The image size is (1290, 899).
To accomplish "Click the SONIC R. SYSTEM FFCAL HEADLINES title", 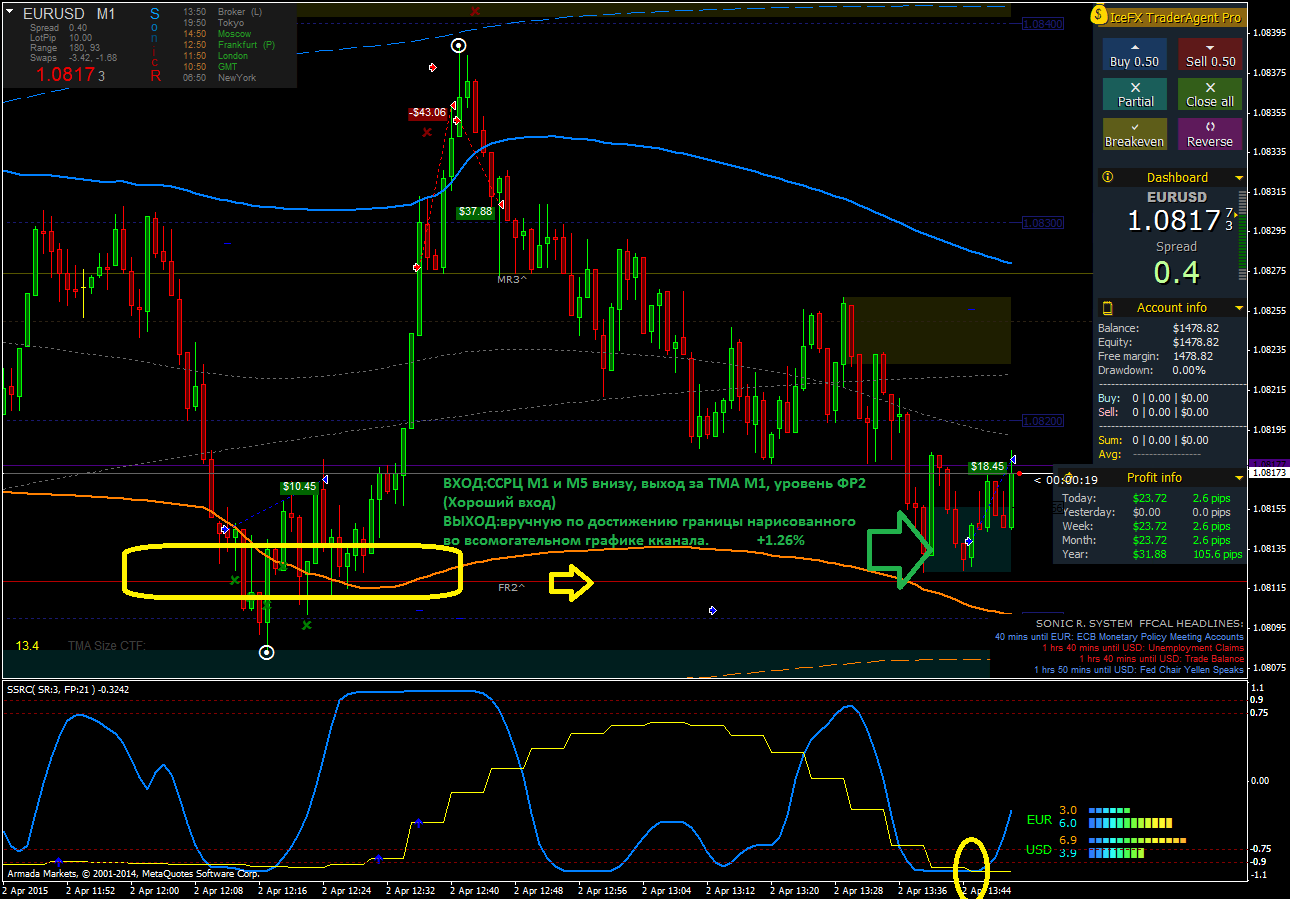I will 1140,622.
